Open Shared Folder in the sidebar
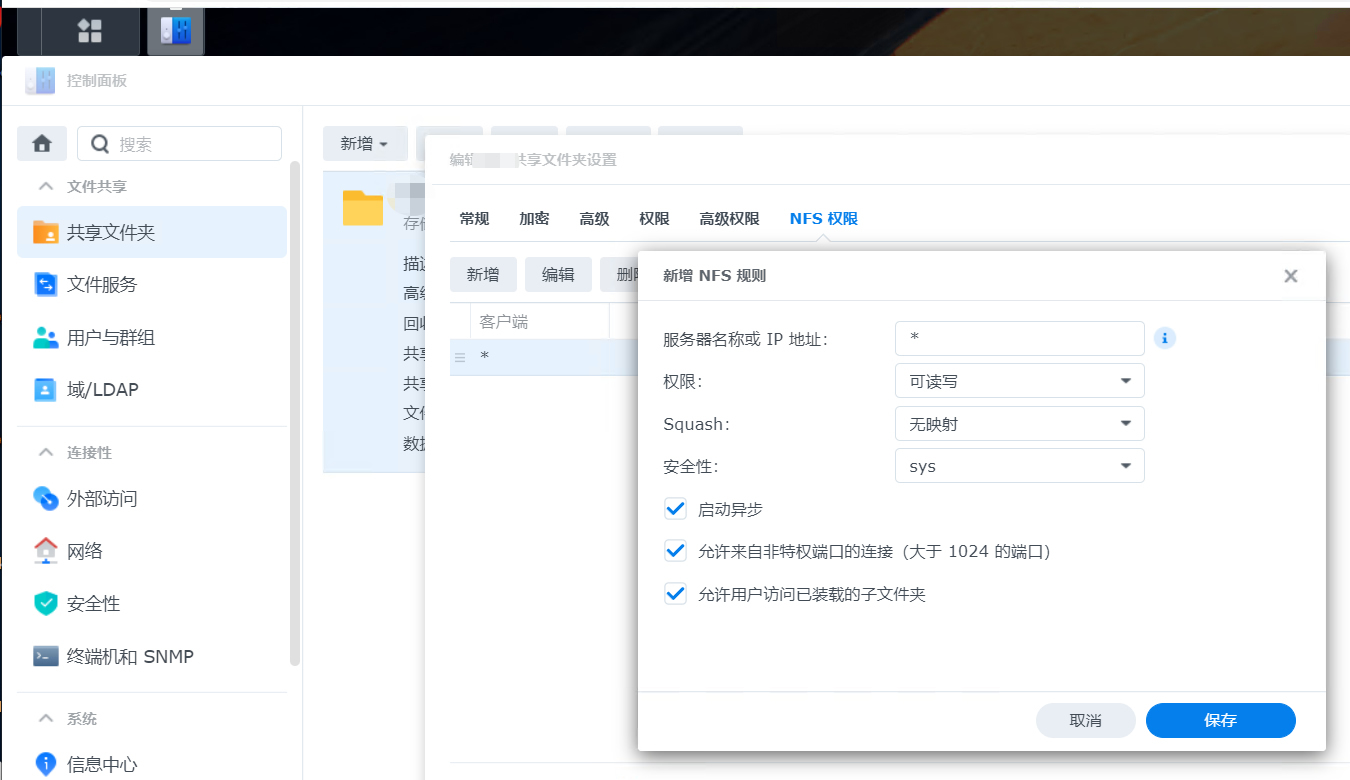 click(x=152, y=232)
